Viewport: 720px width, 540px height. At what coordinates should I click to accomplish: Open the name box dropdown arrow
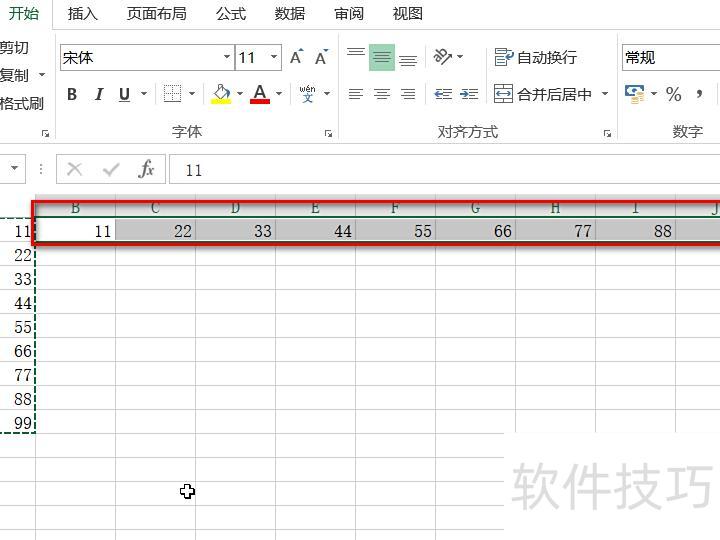[15, 168]
